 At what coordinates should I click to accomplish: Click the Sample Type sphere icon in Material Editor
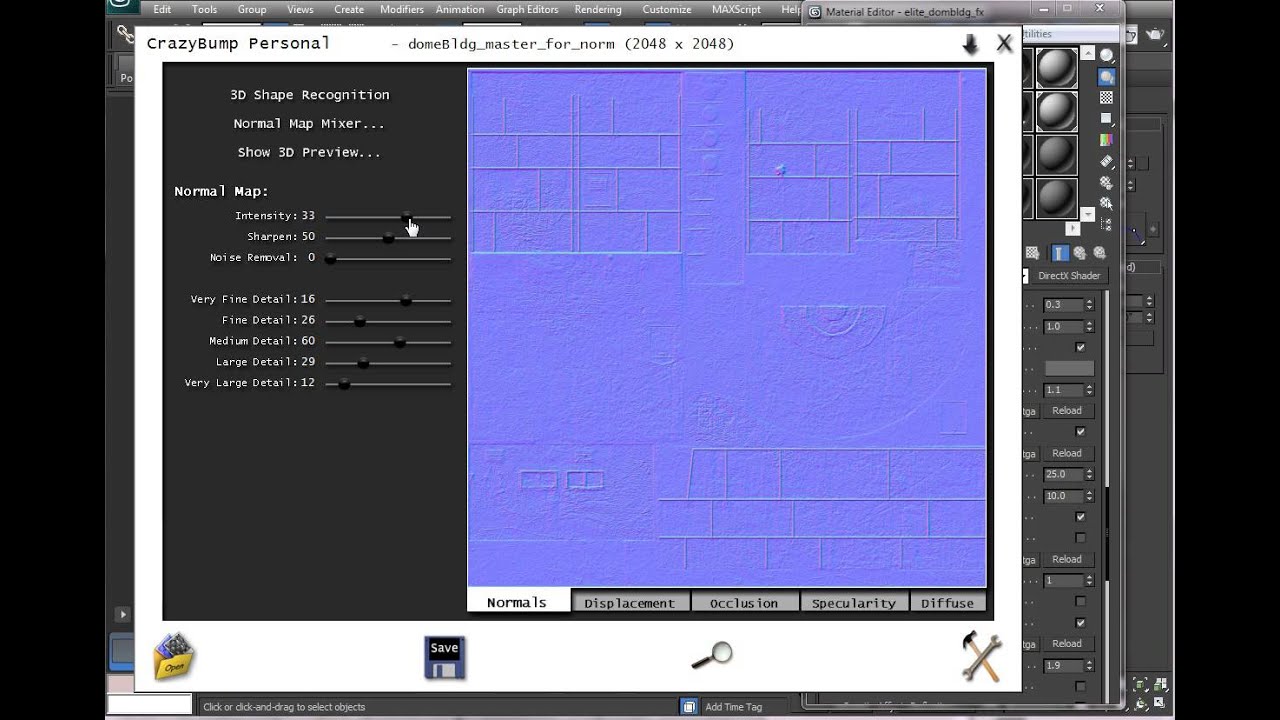coord(1107,56)
